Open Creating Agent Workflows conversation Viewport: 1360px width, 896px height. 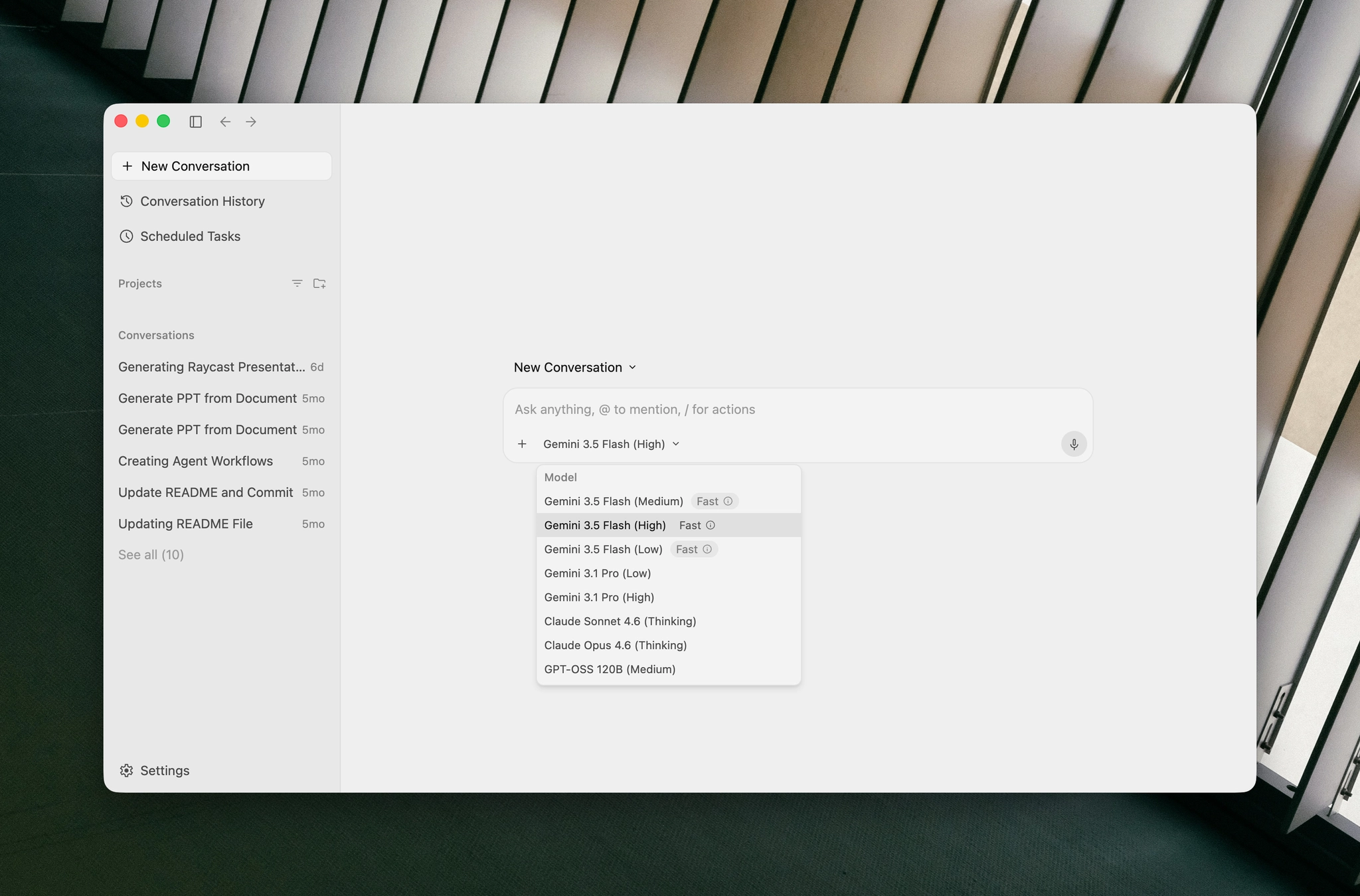click(221, 461)
